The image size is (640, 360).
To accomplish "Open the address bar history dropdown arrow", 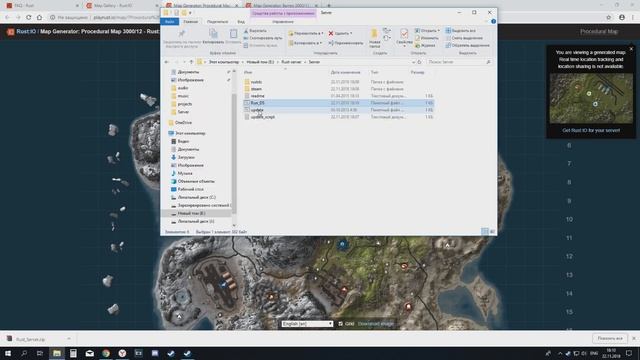I will click(x=413, y=62).
